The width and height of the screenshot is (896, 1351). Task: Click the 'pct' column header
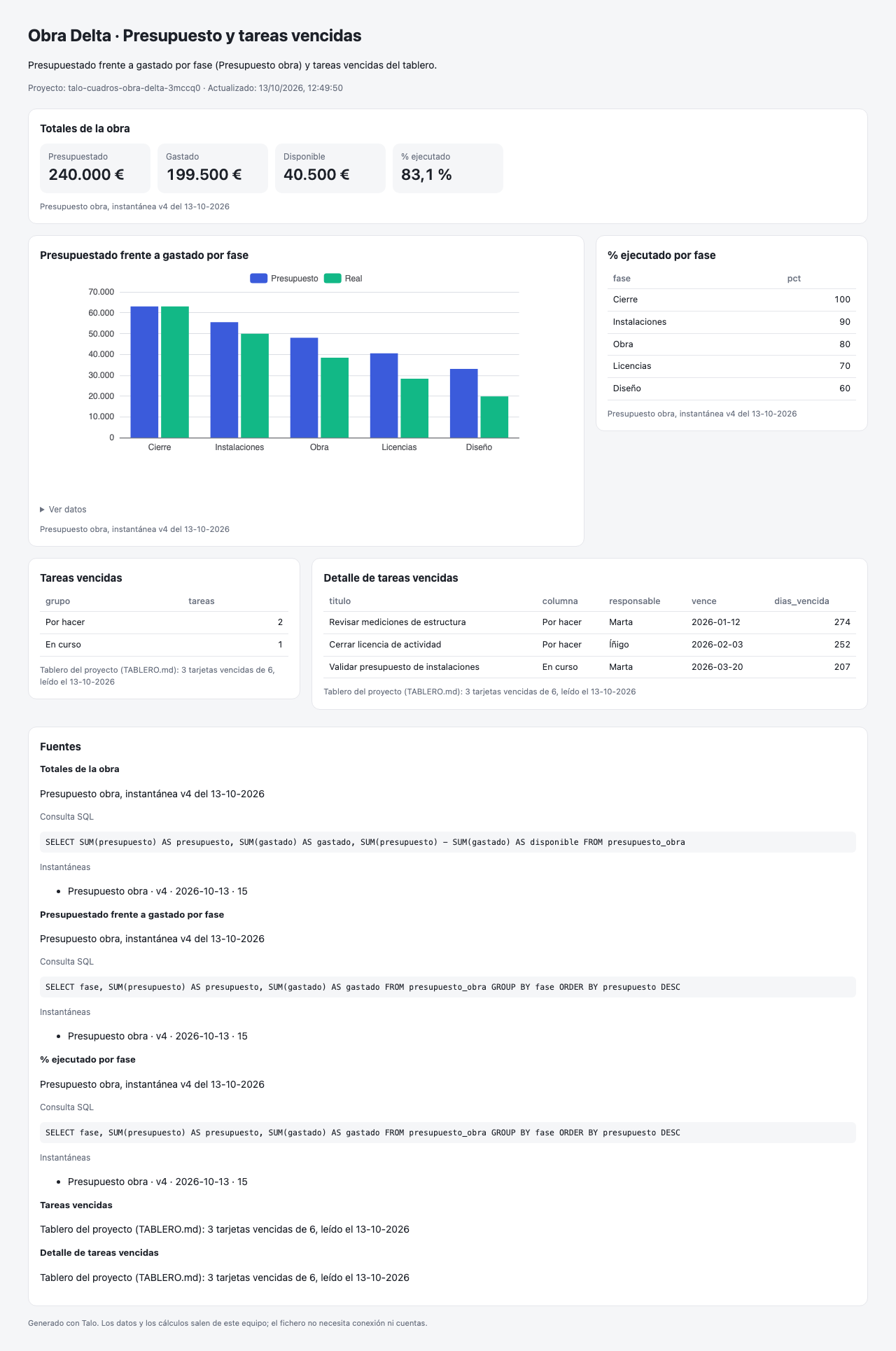click(x=794, y=279)
